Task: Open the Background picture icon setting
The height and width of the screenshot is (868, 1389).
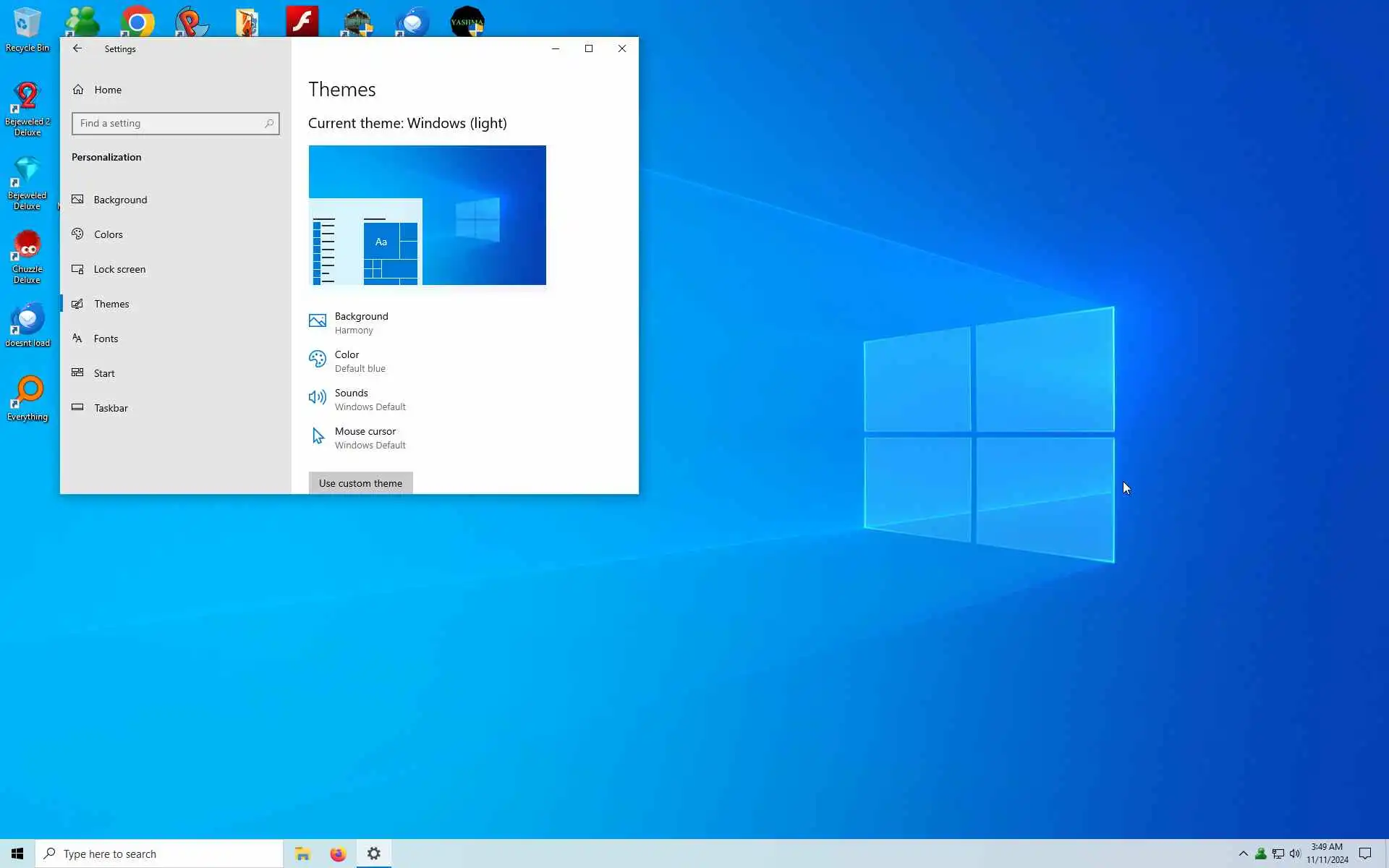Action: tap(318, 320)
